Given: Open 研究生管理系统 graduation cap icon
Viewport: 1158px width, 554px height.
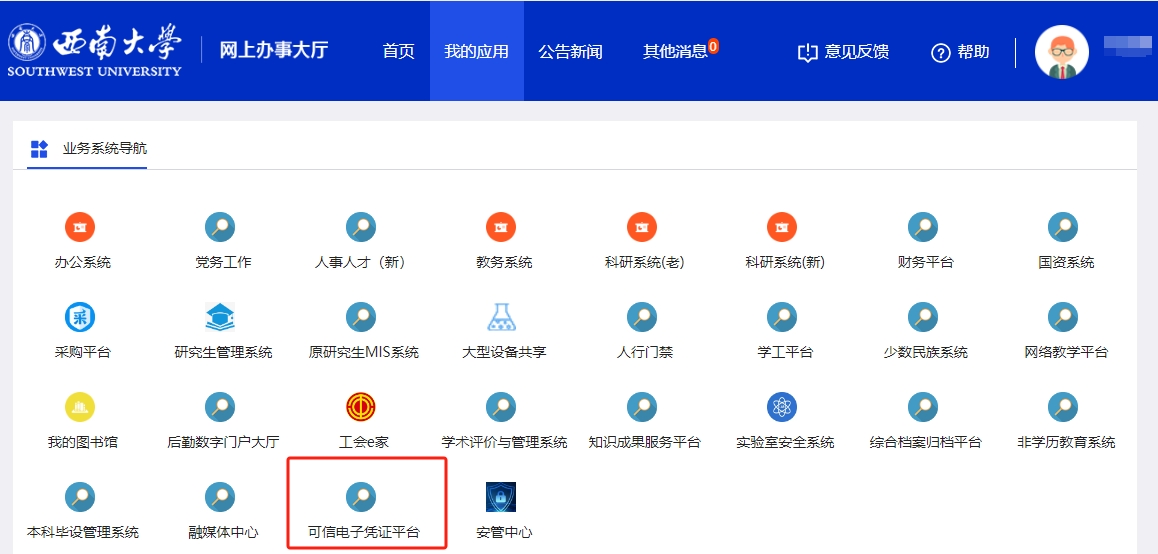Looking at the screenshot, I should pos(220,318).
